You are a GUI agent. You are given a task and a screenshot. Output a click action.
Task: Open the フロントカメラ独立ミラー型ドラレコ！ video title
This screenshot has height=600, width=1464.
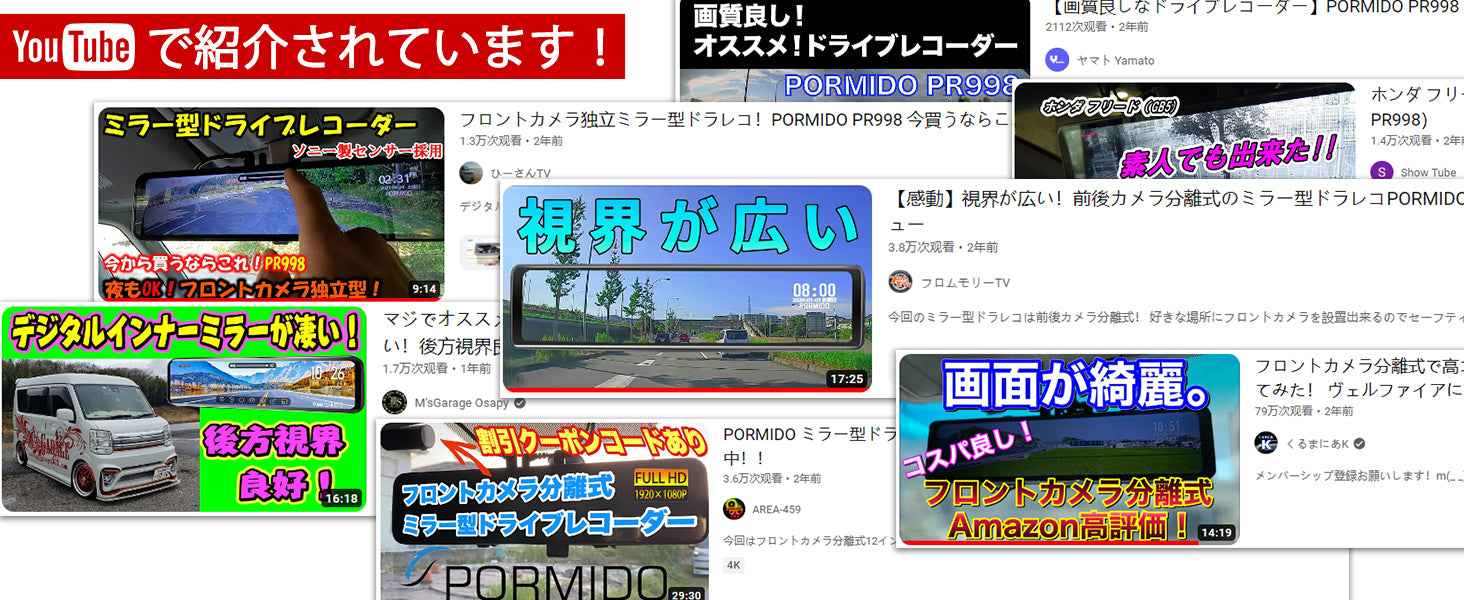pyautogui.click(x=735, y=120)
